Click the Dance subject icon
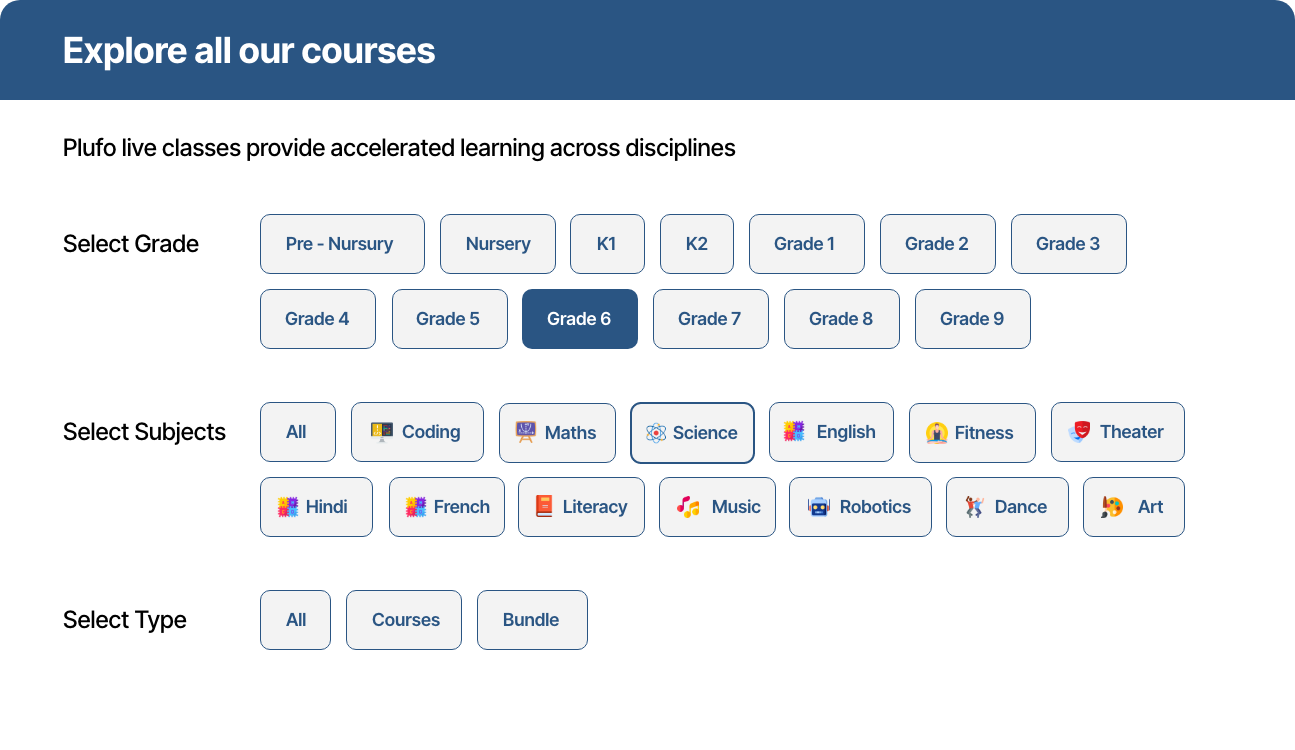Viewport: 1295px width, 750px height. pos(974,507)
